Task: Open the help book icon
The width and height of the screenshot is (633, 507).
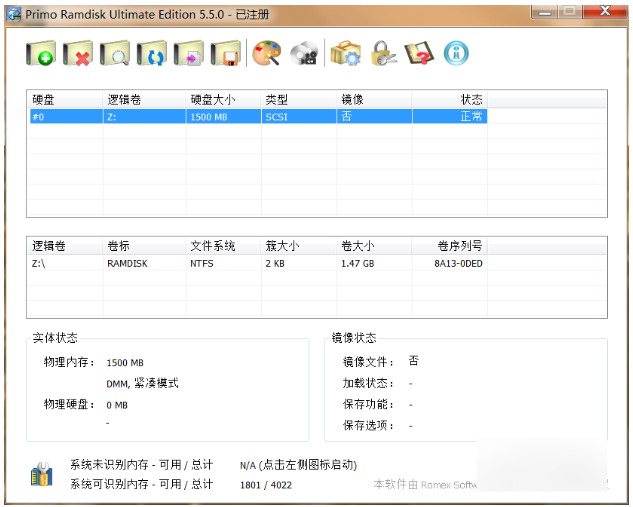Action: click(x=419, y=53)
